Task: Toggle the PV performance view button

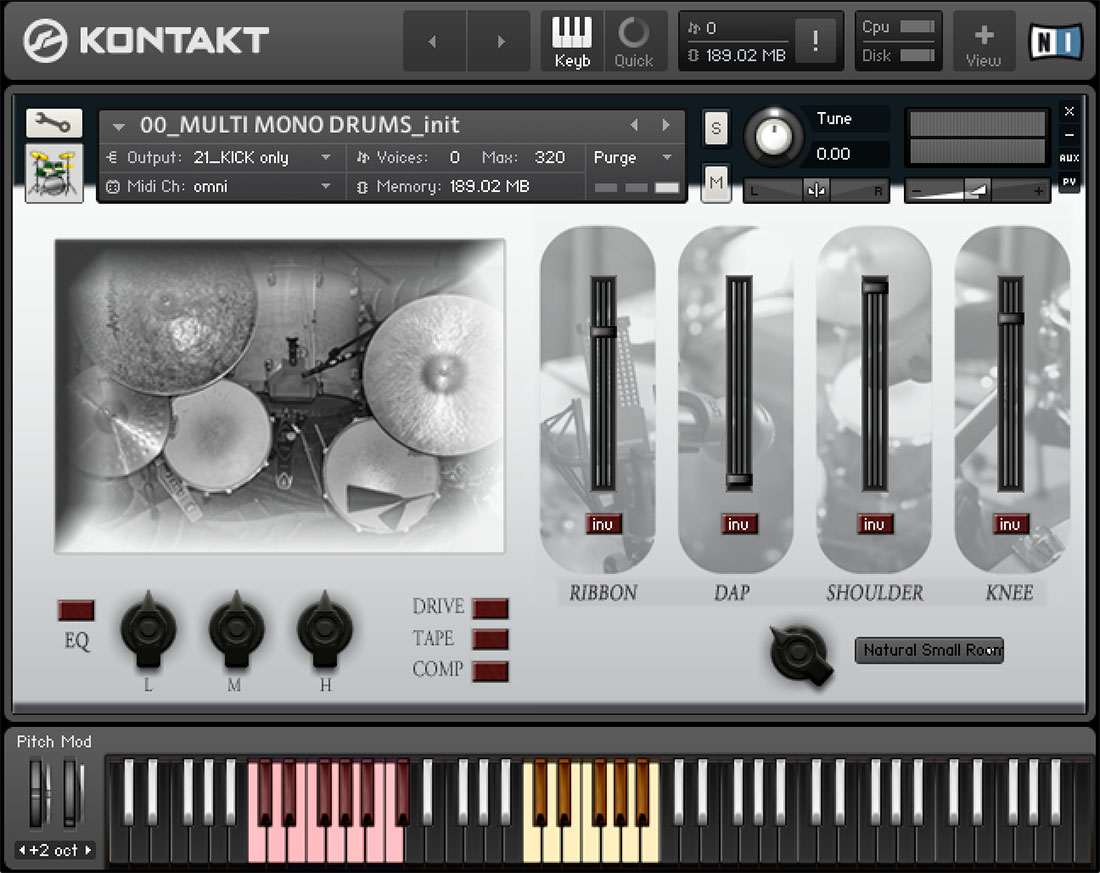Action: click(1069, 182)
